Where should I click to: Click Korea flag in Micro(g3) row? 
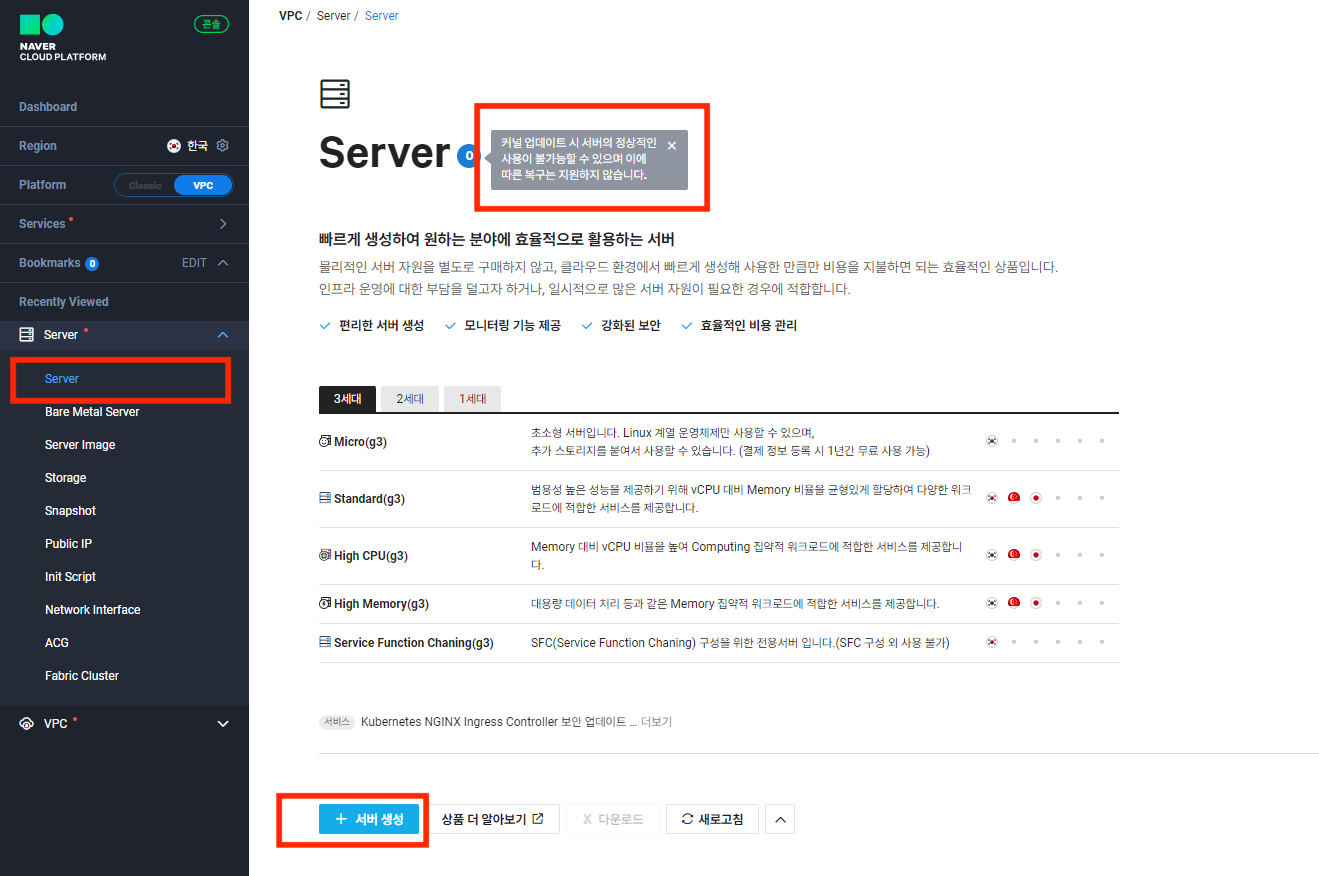click(x=992, y=441)
